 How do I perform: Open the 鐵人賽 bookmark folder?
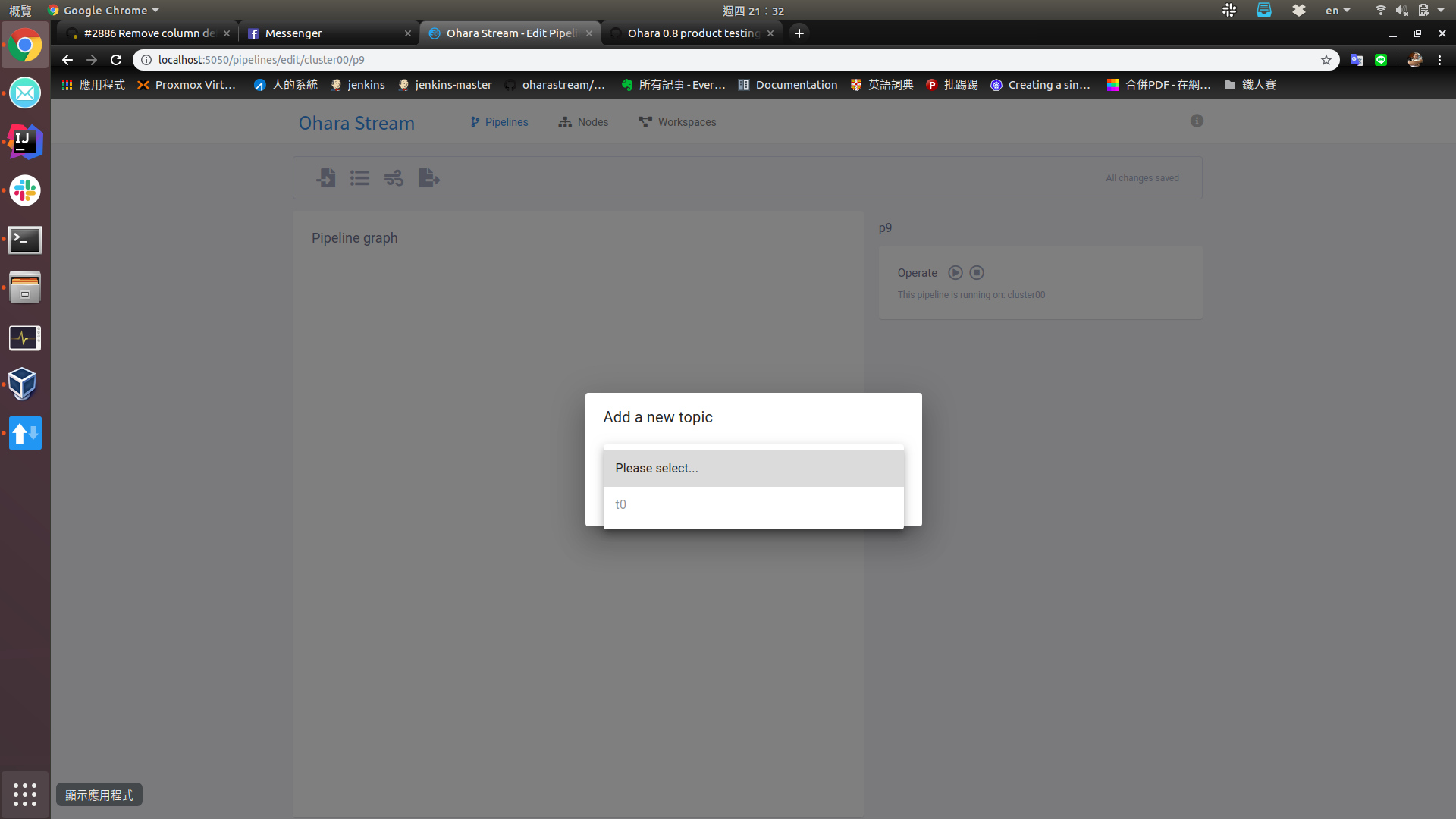point(1250,85)
